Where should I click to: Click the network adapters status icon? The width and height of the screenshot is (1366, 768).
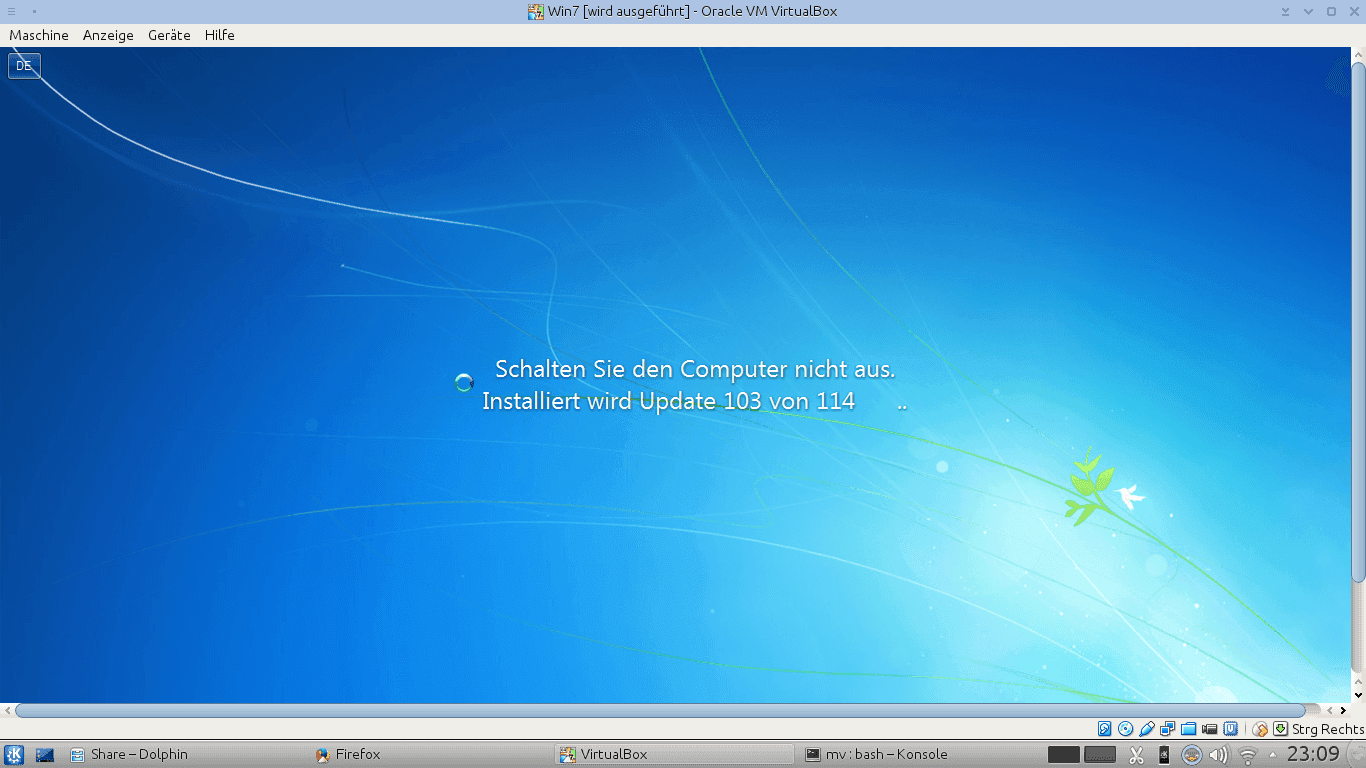1167,729
